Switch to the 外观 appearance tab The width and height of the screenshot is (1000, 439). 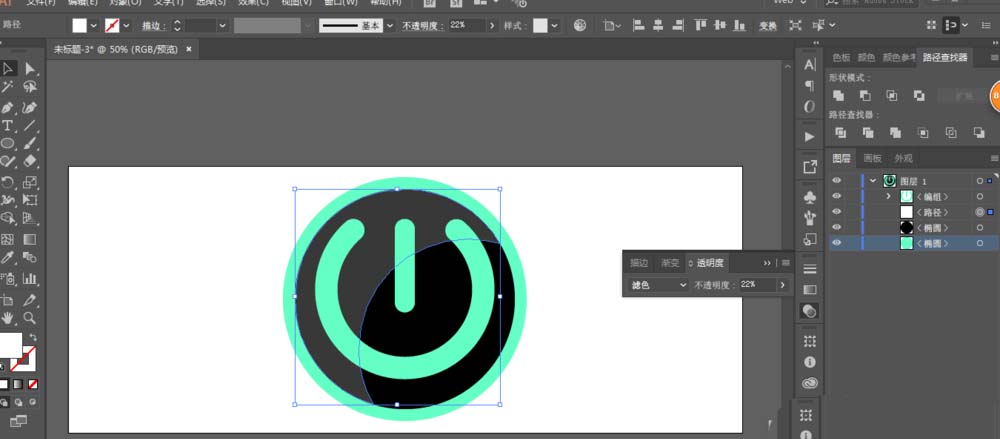(903, 158)
